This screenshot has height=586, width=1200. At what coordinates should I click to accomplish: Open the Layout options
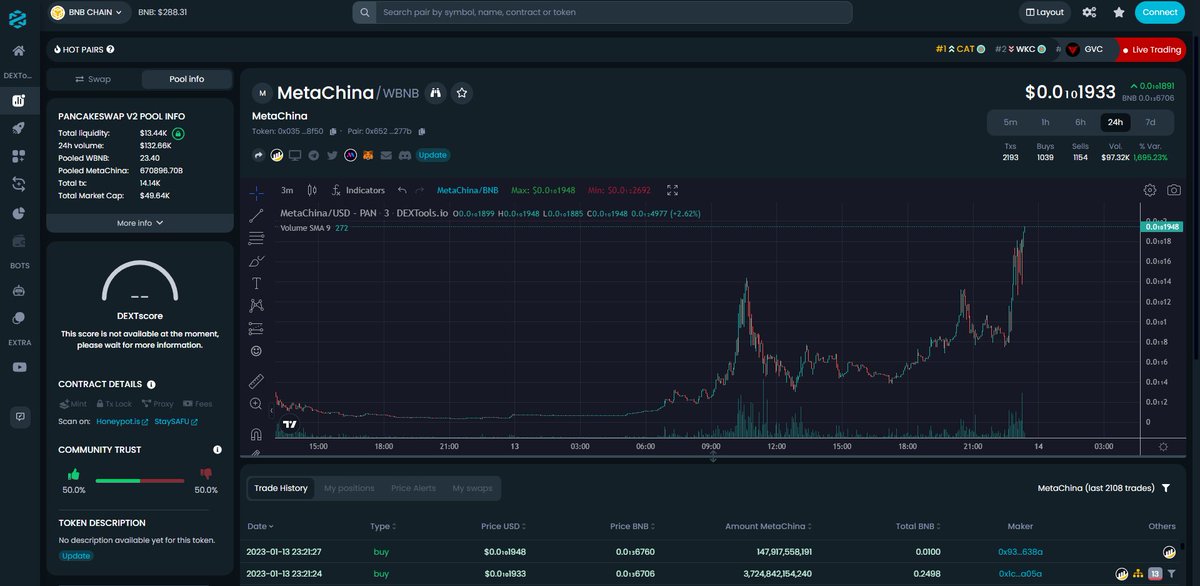pos(1045,12)
